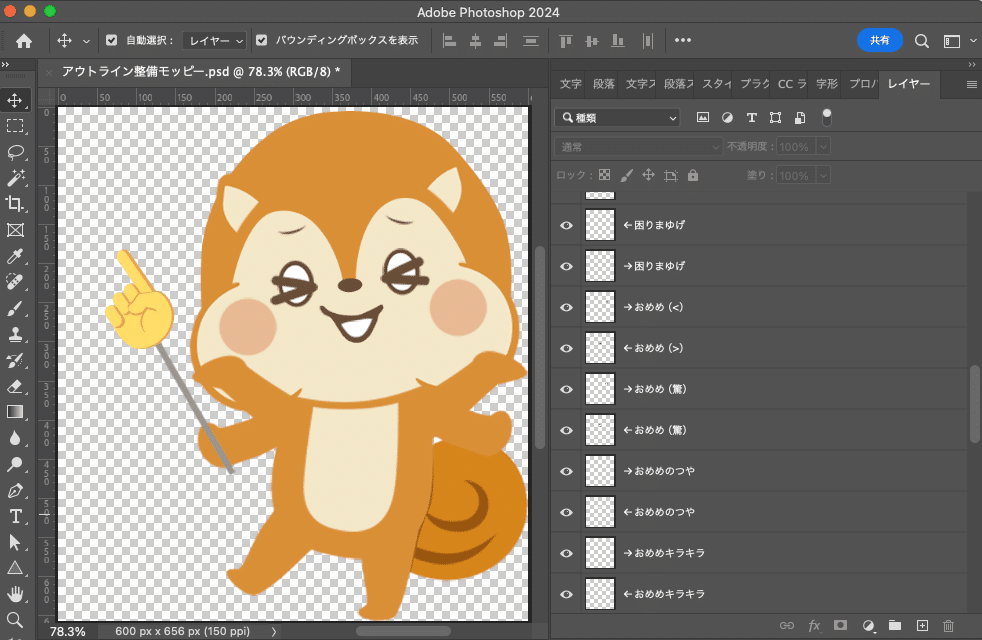Toggle layer filtering on or off
This screenshot has height=640, width=982.
point(827,117)
